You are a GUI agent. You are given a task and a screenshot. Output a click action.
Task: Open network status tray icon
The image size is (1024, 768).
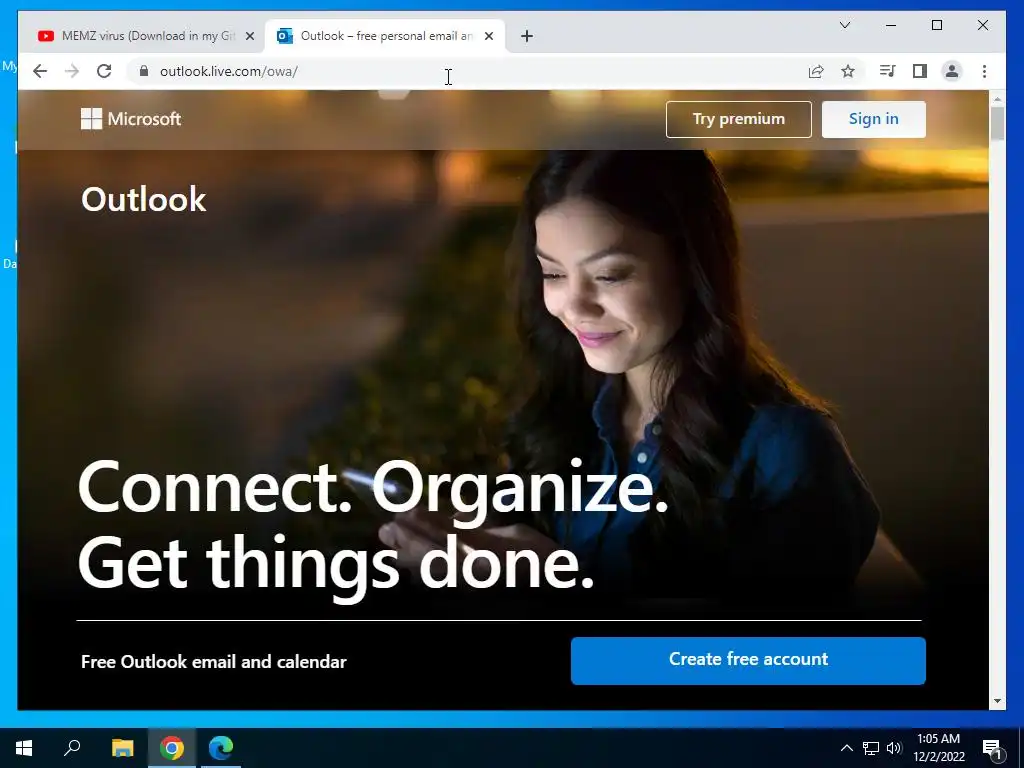pos(871,748)
